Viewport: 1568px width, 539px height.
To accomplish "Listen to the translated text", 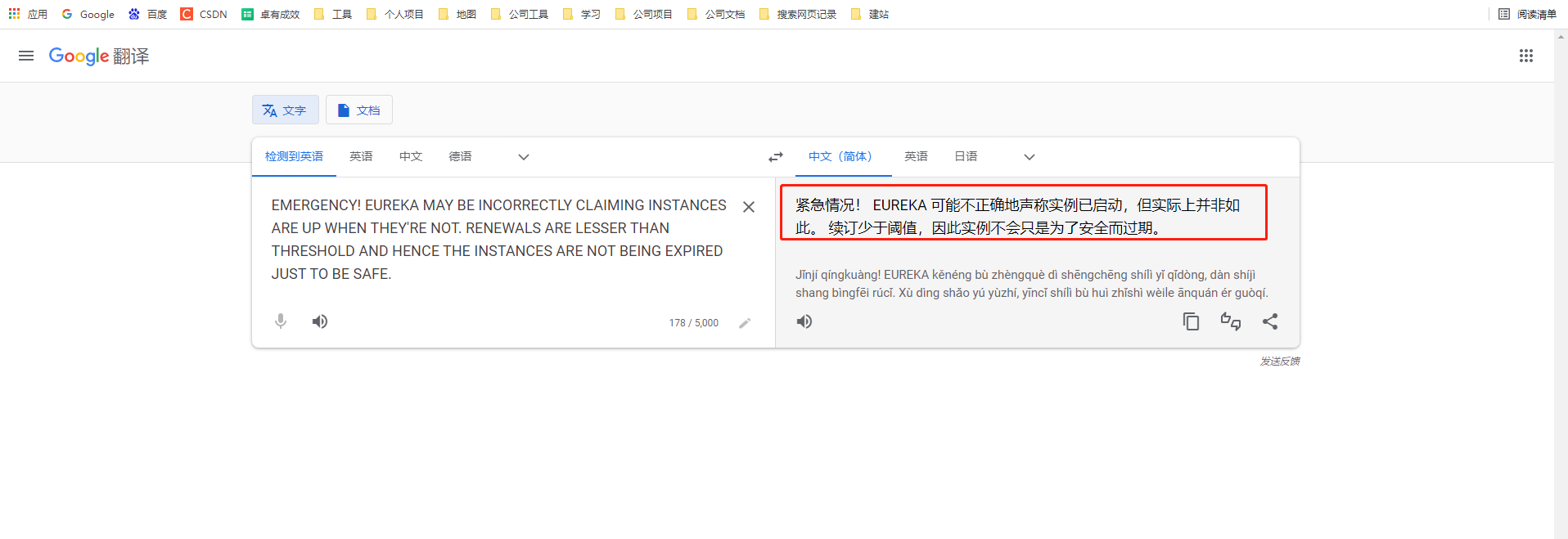I will 804,321.
